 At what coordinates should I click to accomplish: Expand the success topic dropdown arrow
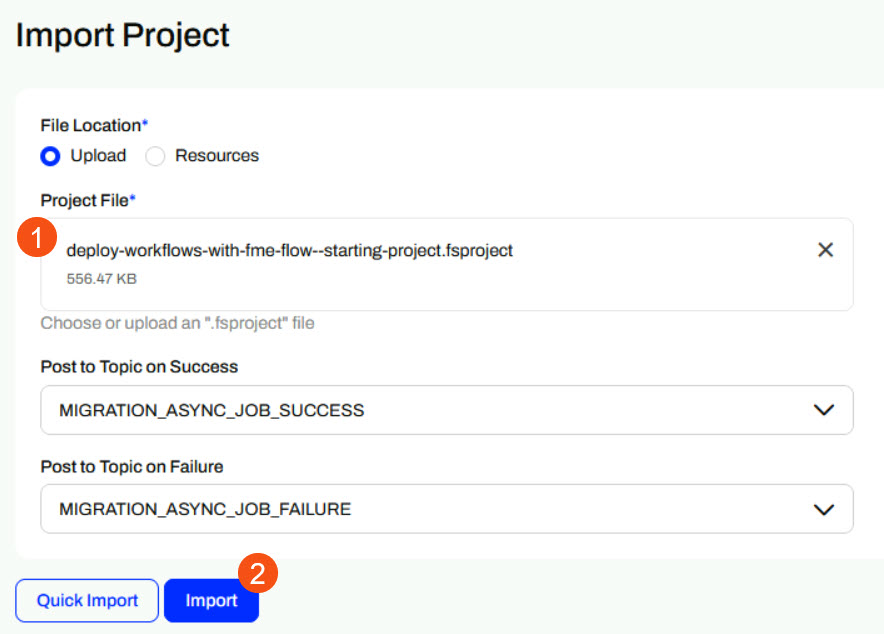click(823, 410)
